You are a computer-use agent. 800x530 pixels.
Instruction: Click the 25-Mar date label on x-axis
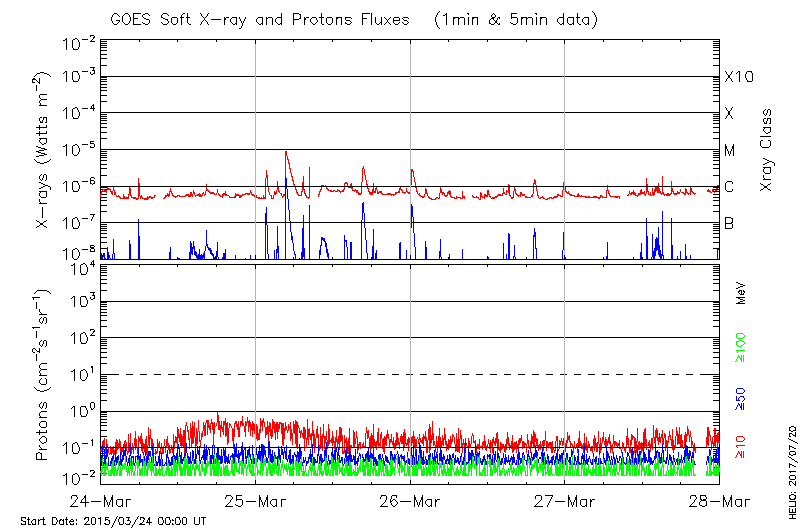[256, 500]
